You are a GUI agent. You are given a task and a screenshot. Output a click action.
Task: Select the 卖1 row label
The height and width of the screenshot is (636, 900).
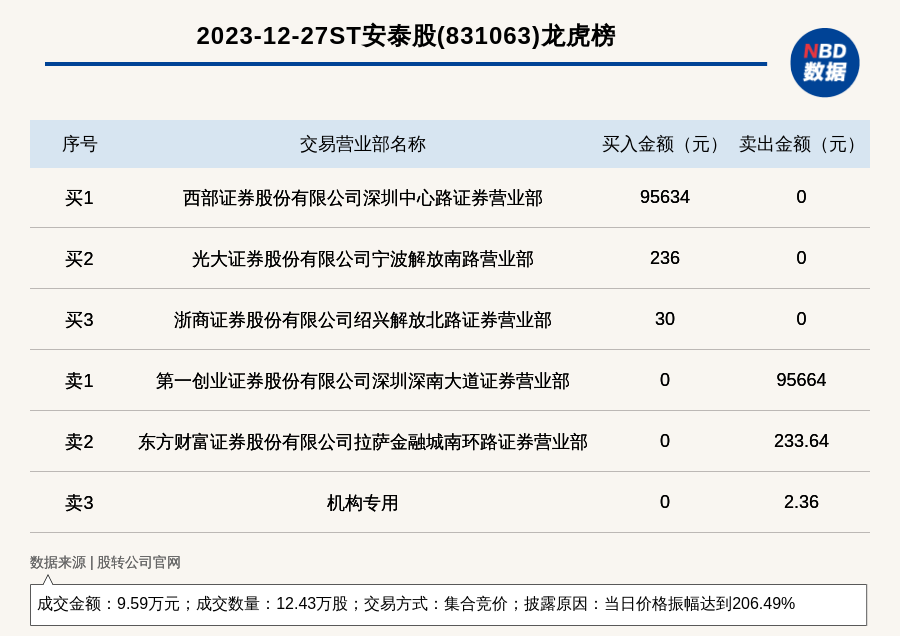click(79, 381)
